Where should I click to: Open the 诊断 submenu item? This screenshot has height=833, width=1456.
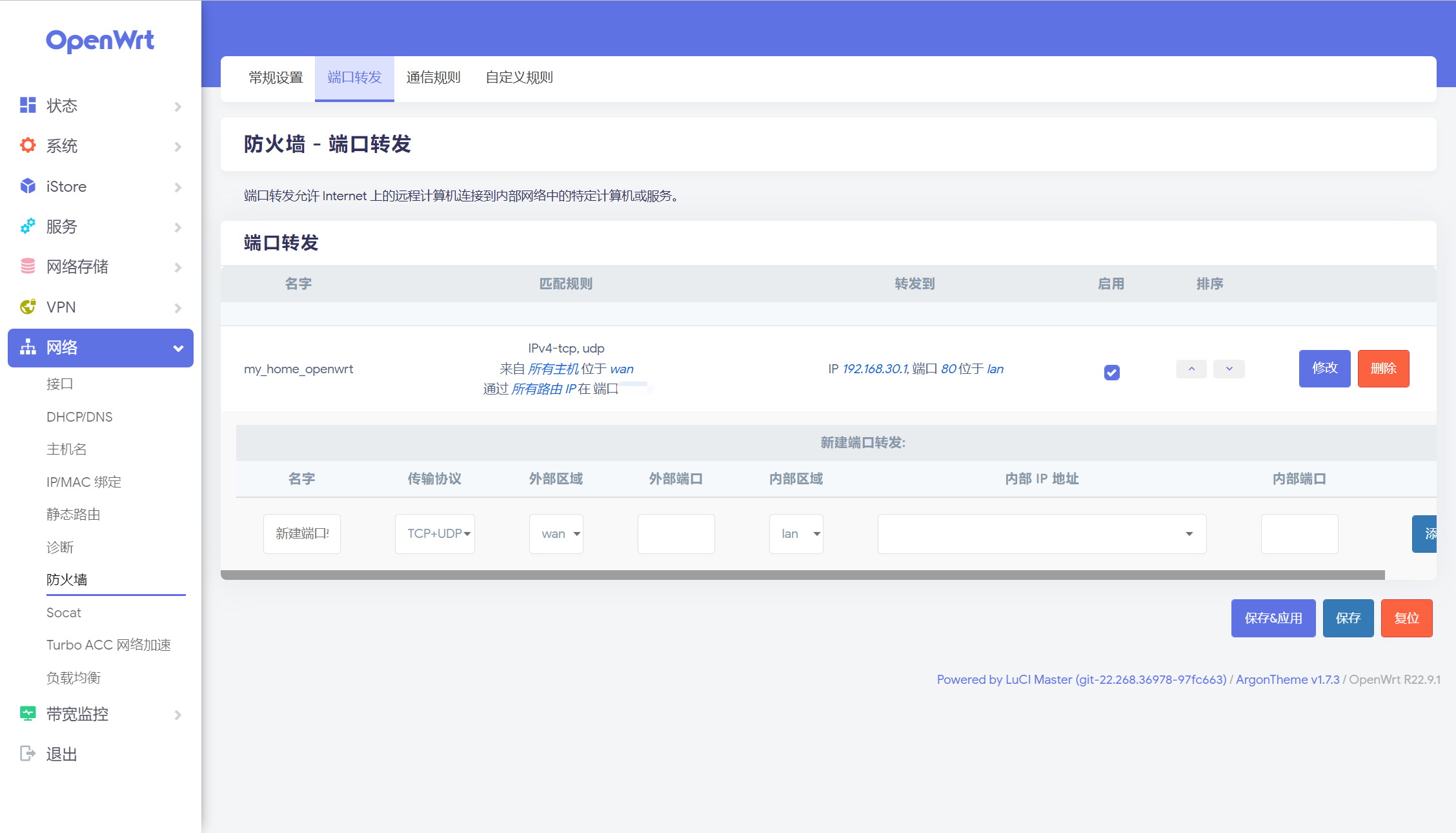(60, 547)
